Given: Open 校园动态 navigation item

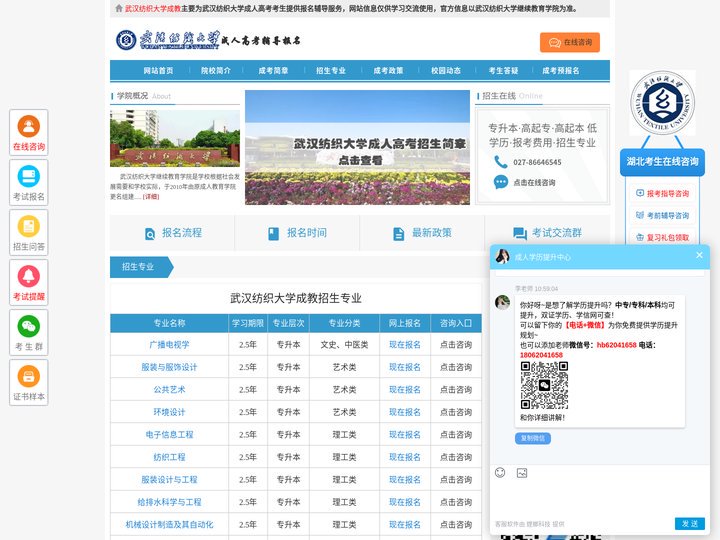Looking at the screenshot, I should tap(446, 71).
